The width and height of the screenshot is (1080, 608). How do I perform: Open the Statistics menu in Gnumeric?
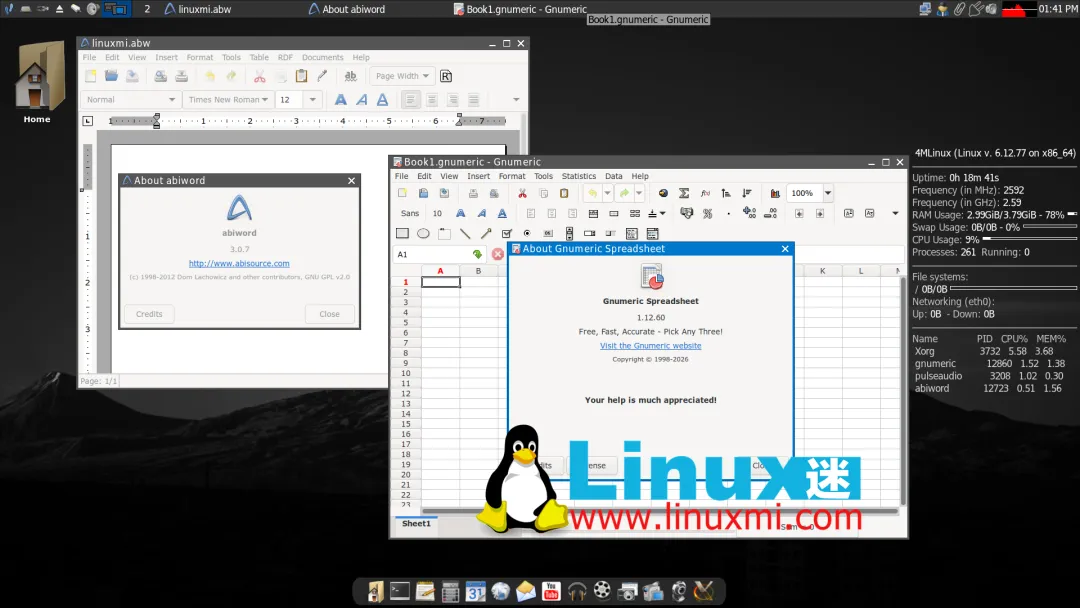point(579,176)
